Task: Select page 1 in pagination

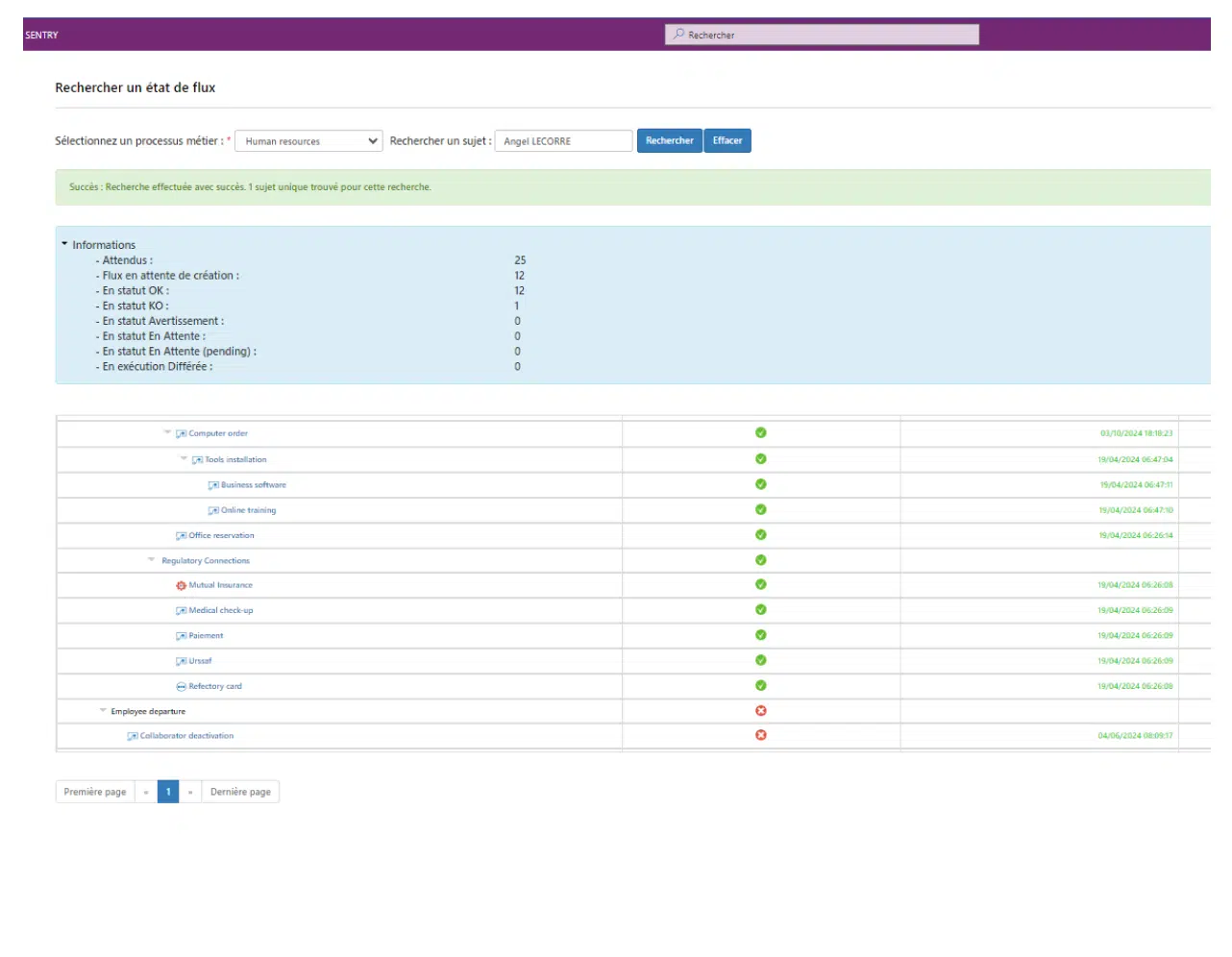Action: pos(168,792)
